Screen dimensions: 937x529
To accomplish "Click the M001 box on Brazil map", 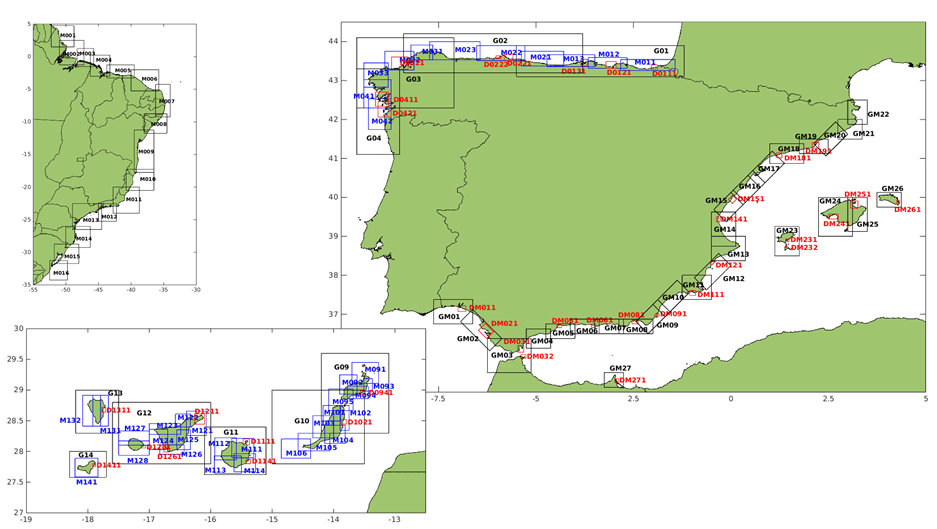I will pos(67,36).
